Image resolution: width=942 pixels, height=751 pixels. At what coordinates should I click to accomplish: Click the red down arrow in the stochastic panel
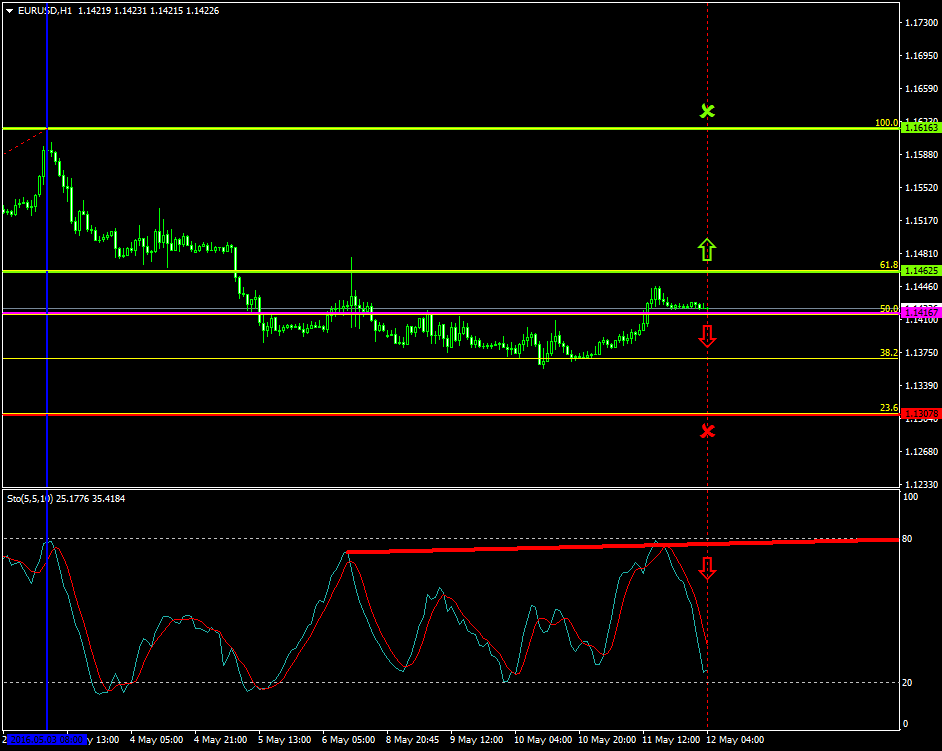(707, 568)
